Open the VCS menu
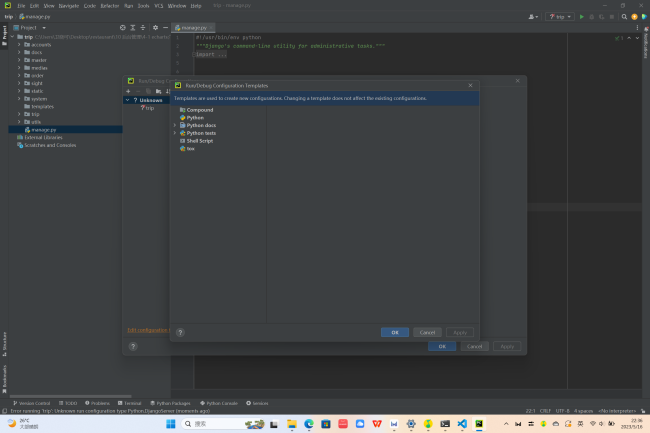This screenshot has width=650, height=433. pos(158,6)
